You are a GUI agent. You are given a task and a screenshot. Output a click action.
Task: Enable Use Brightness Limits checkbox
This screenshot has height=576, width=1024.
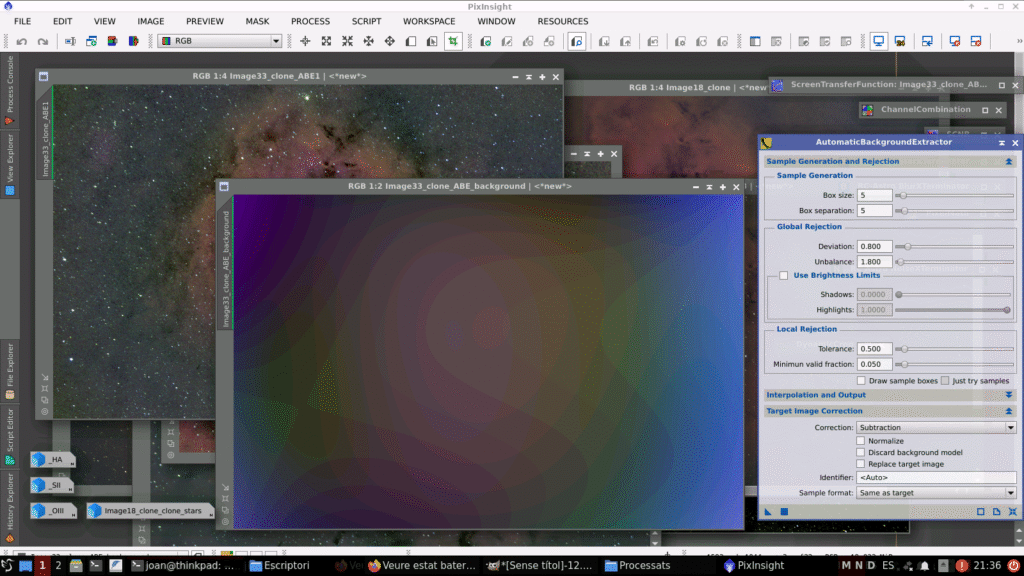784,275
